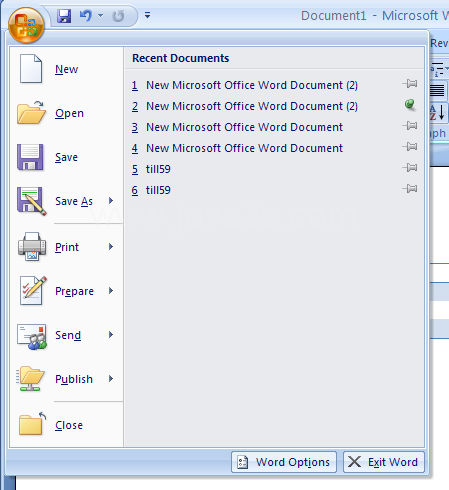The height and width of the screenshot is (490, 449).
Task: Expand the Print submenu arrow
Action: [x=111, y=246]
